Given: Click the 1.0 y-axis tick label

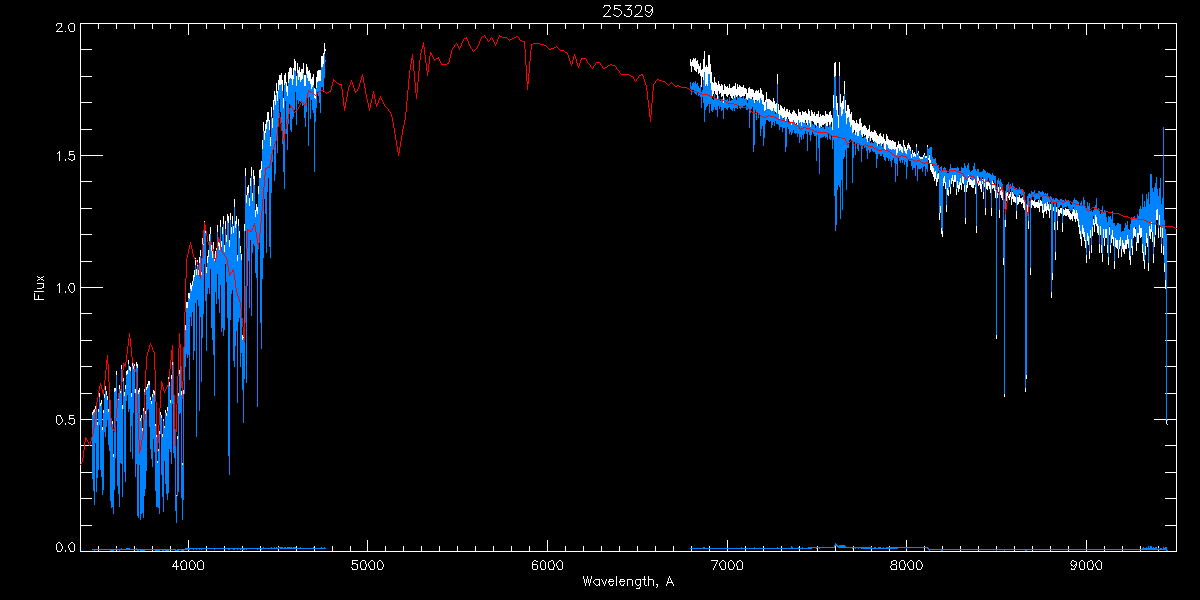Looking at the screenshot, I should tap(65, 288).
